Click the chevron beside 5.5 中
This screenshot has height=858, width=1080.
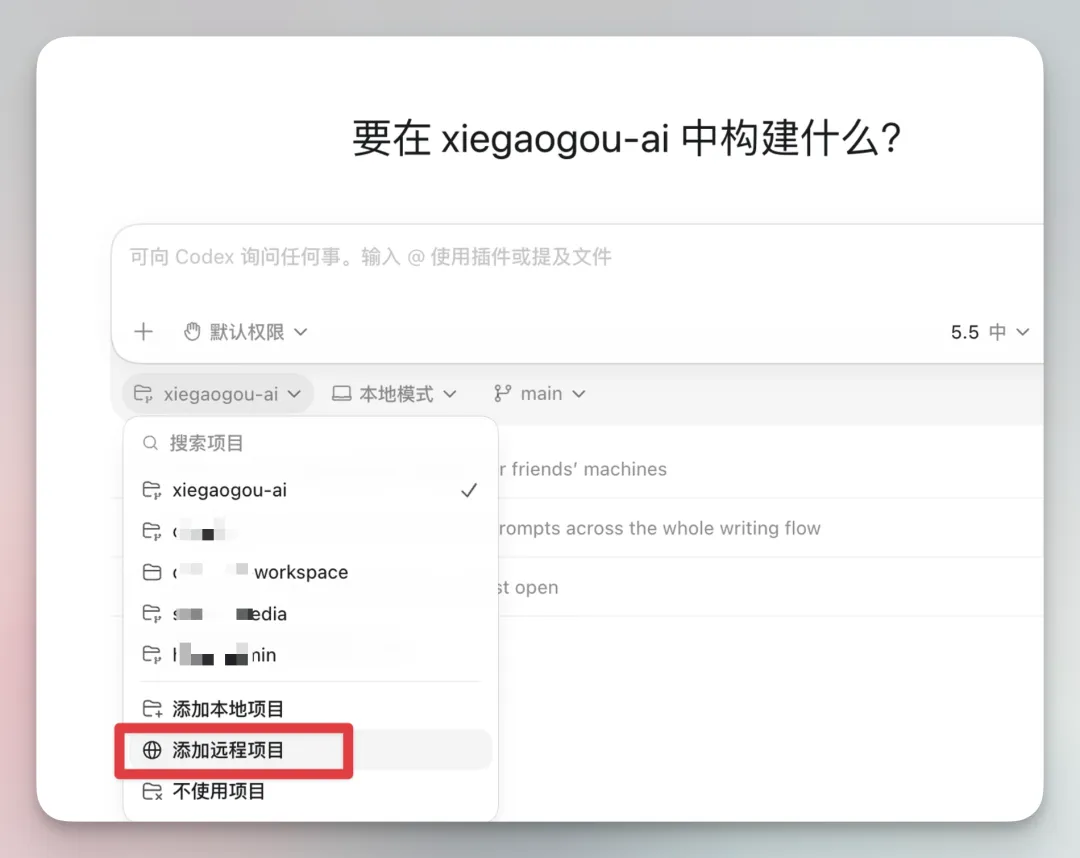pyautogui.click(x=1023, y=332)
